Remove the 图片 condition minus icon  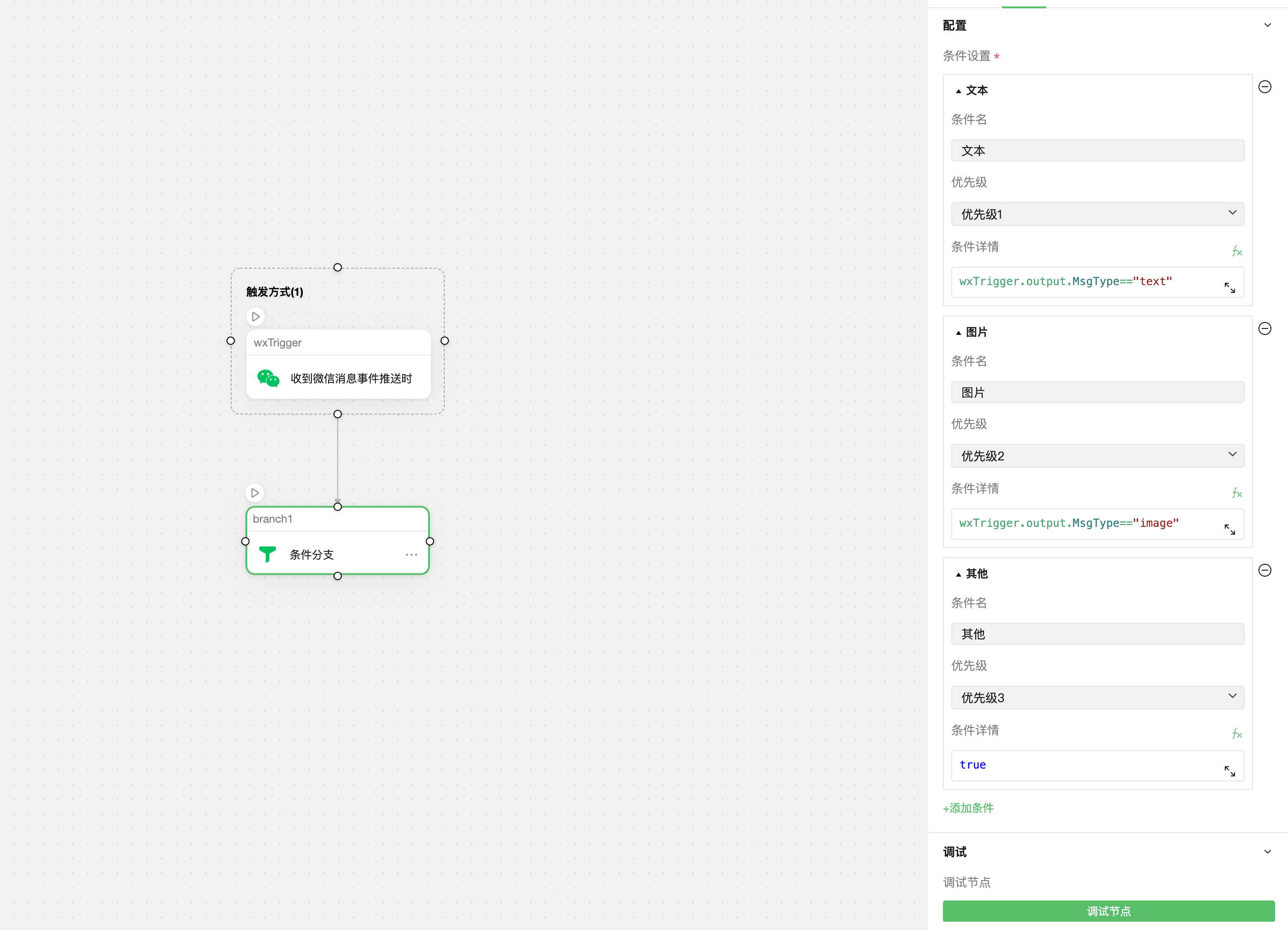pyautogui.click(x=1265, y=329)
